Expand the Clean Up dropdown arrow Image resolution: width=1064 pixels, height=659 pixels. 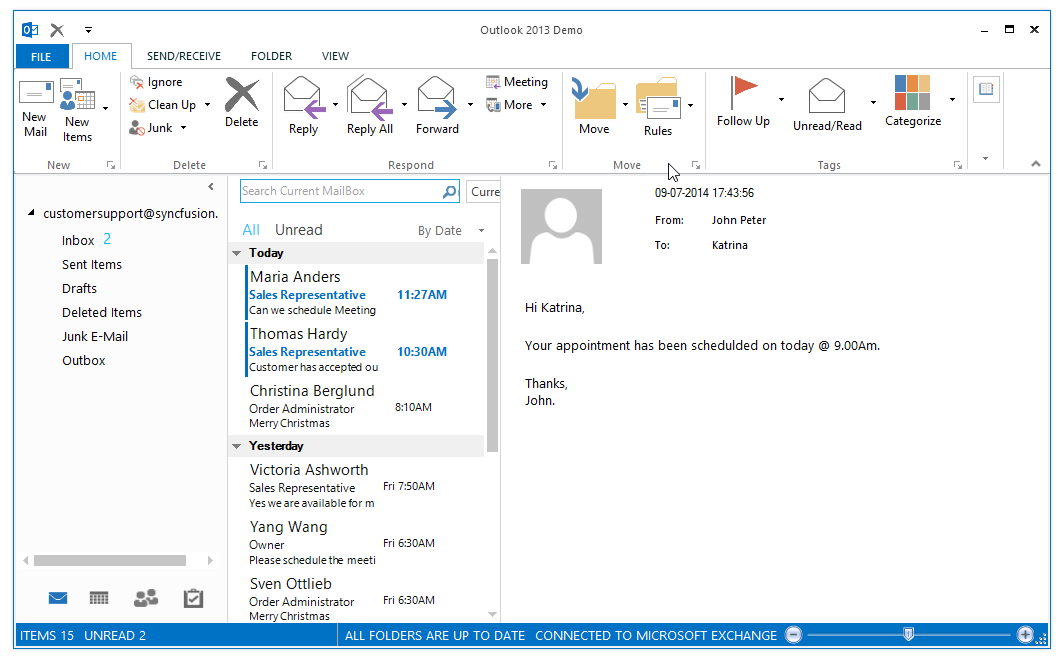tap(208, 105)
